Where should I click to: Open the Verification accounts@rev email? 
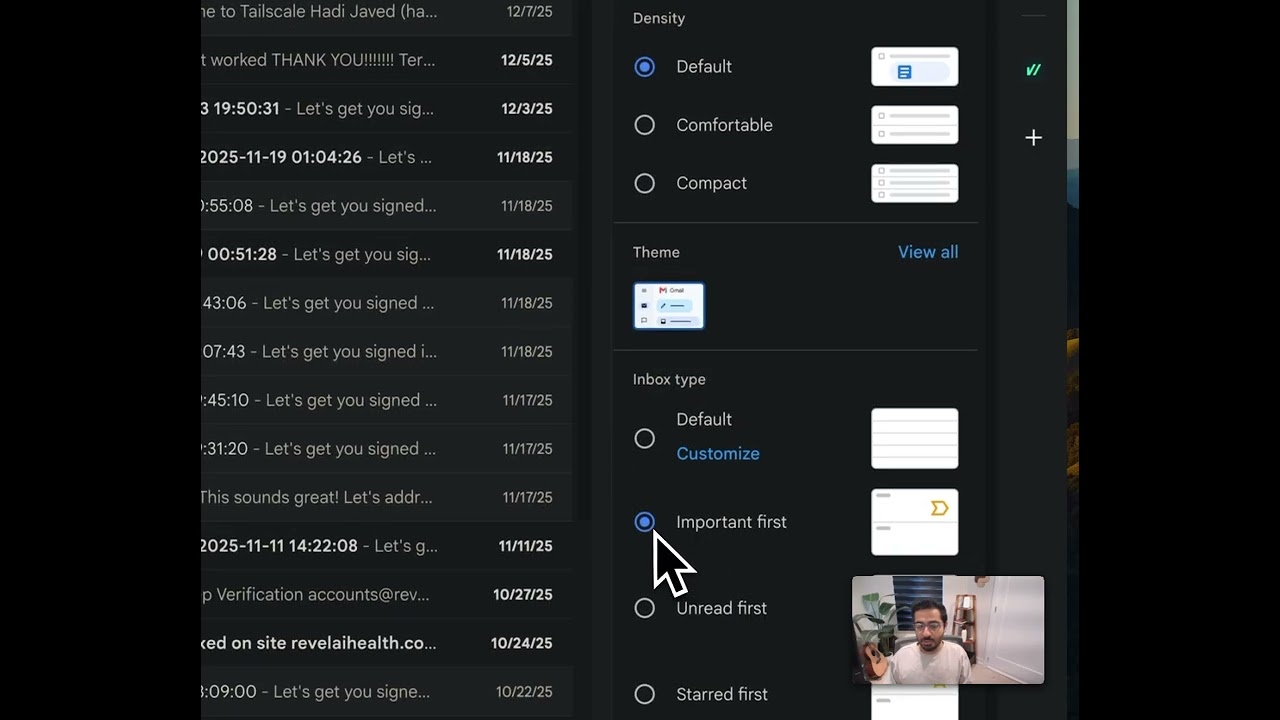387,594
